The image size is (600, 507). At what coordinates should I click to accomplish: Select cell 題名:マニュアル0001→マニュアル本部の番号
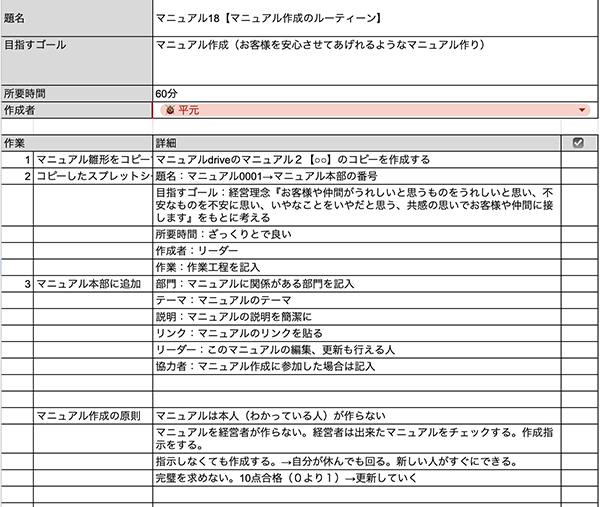pos(357,176)
